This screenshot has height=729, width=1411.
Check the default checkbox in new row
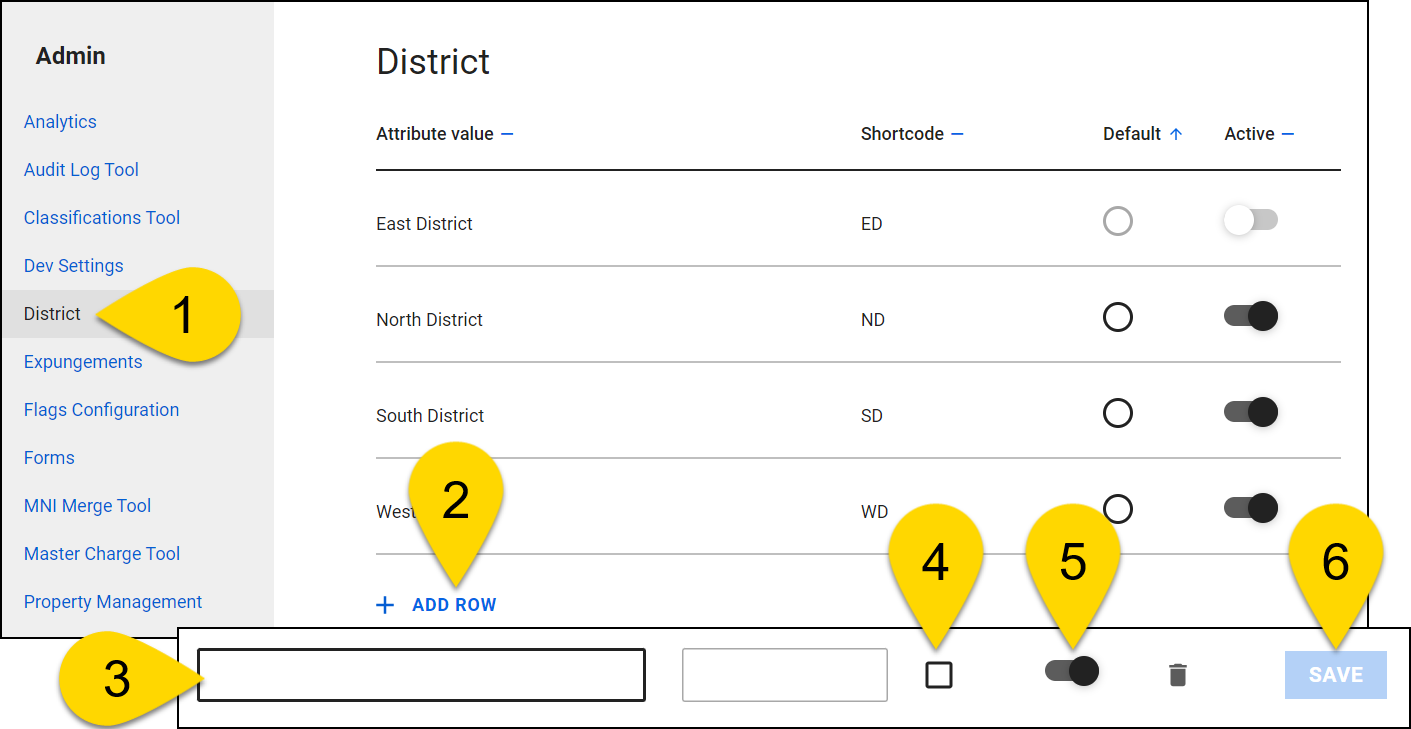[938, 675]
